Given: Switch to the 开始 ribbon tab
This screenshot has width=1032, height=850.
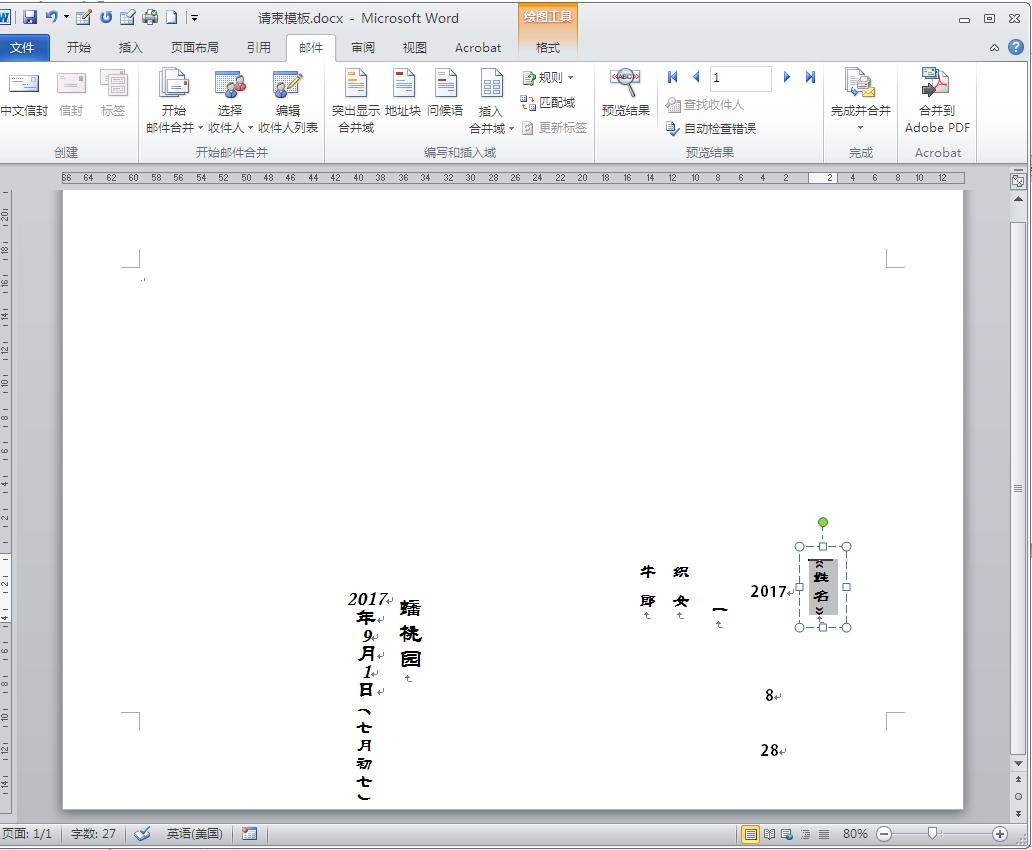Looking at the screenshot, I should pos(78,47).
